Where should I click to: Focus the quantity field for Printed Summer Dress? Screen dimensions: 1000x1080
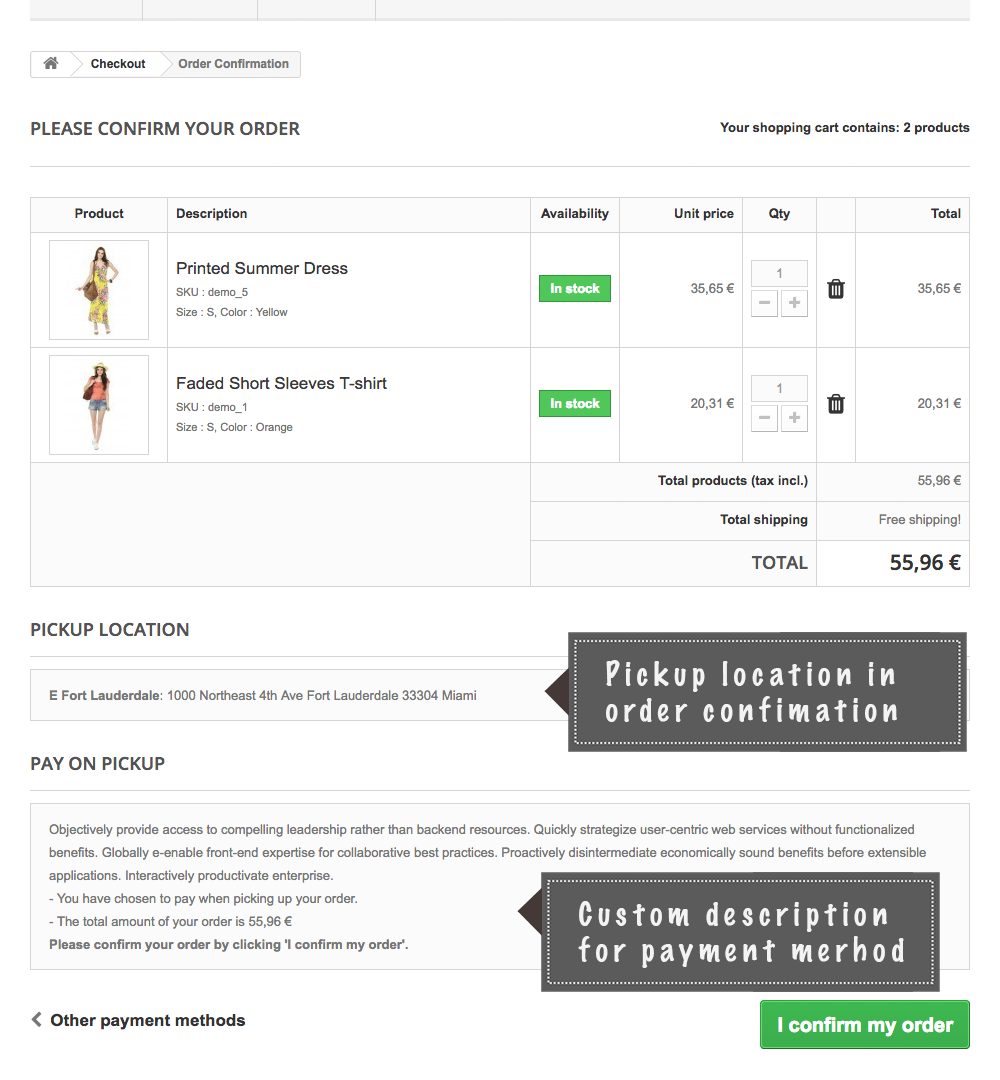coord(779,273)
